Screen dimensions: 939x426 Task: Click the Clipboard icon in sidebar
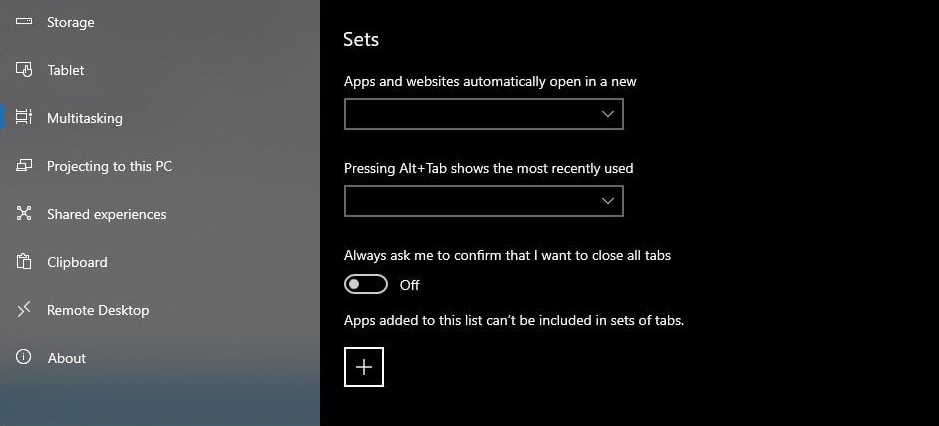click(25, 262)
